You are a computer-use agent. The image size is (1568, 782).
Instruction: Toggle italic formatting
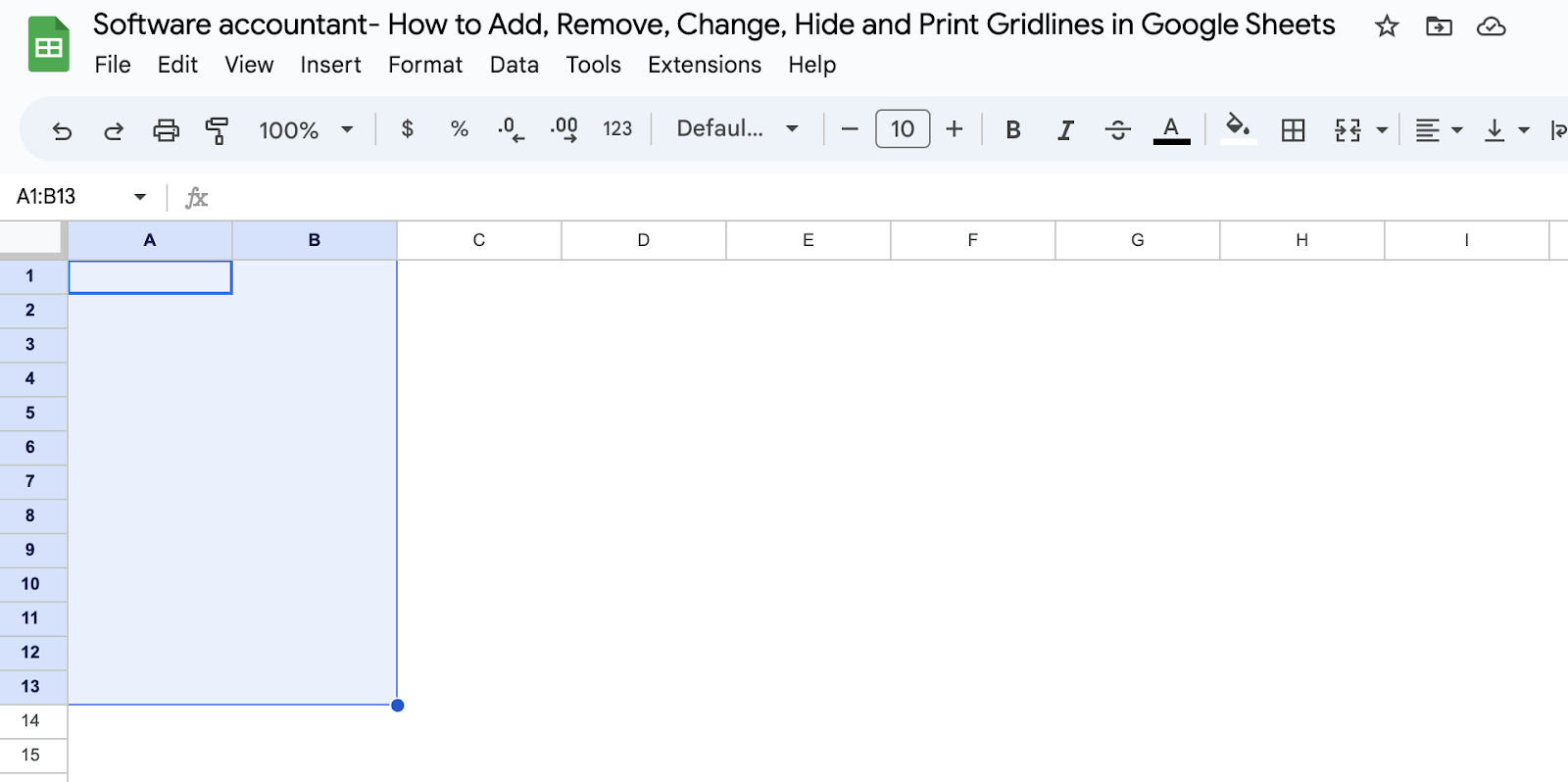[1065, 129]
